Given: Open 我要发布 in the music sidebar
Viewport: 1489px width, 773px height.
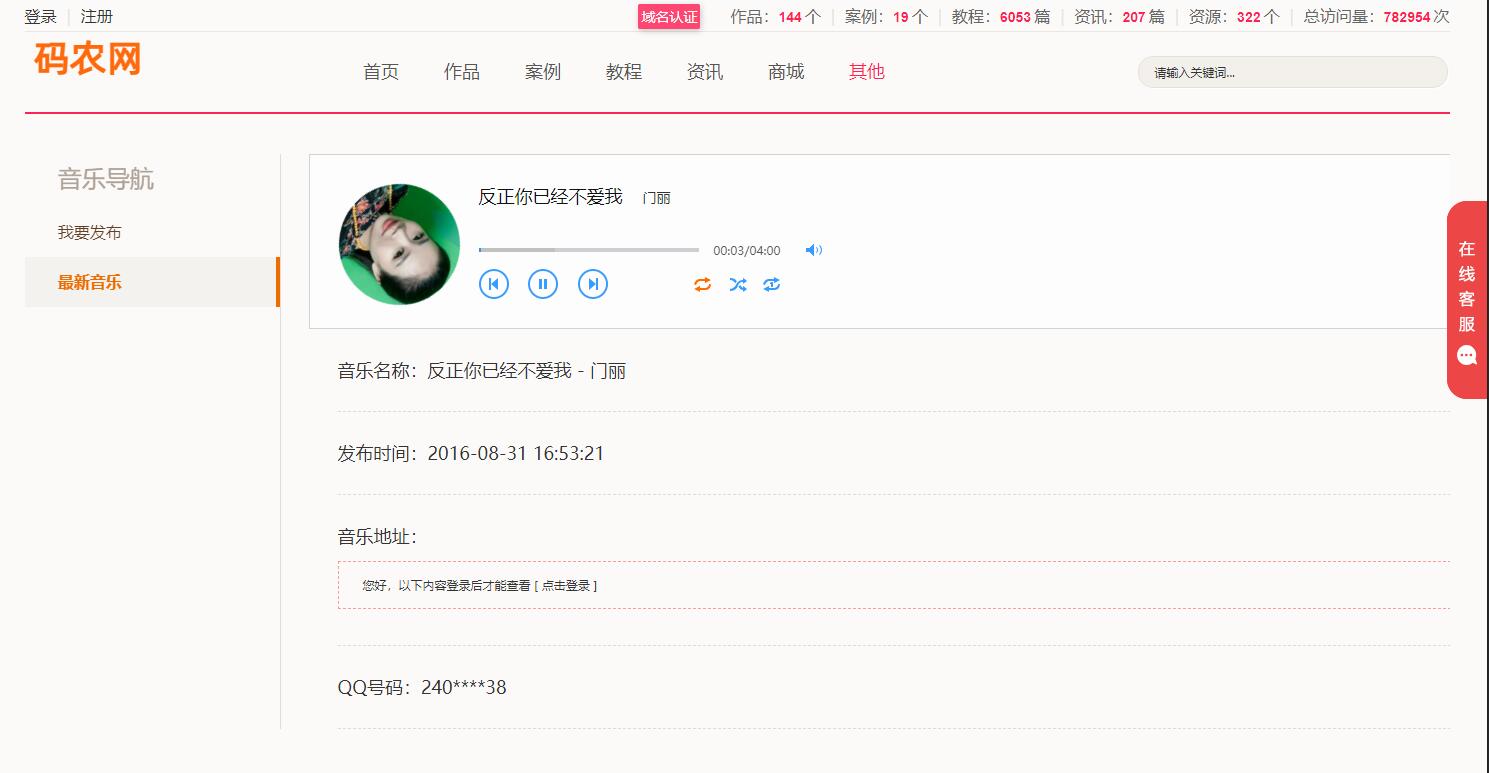Looking at the screenshot, I should click(90, 232).
